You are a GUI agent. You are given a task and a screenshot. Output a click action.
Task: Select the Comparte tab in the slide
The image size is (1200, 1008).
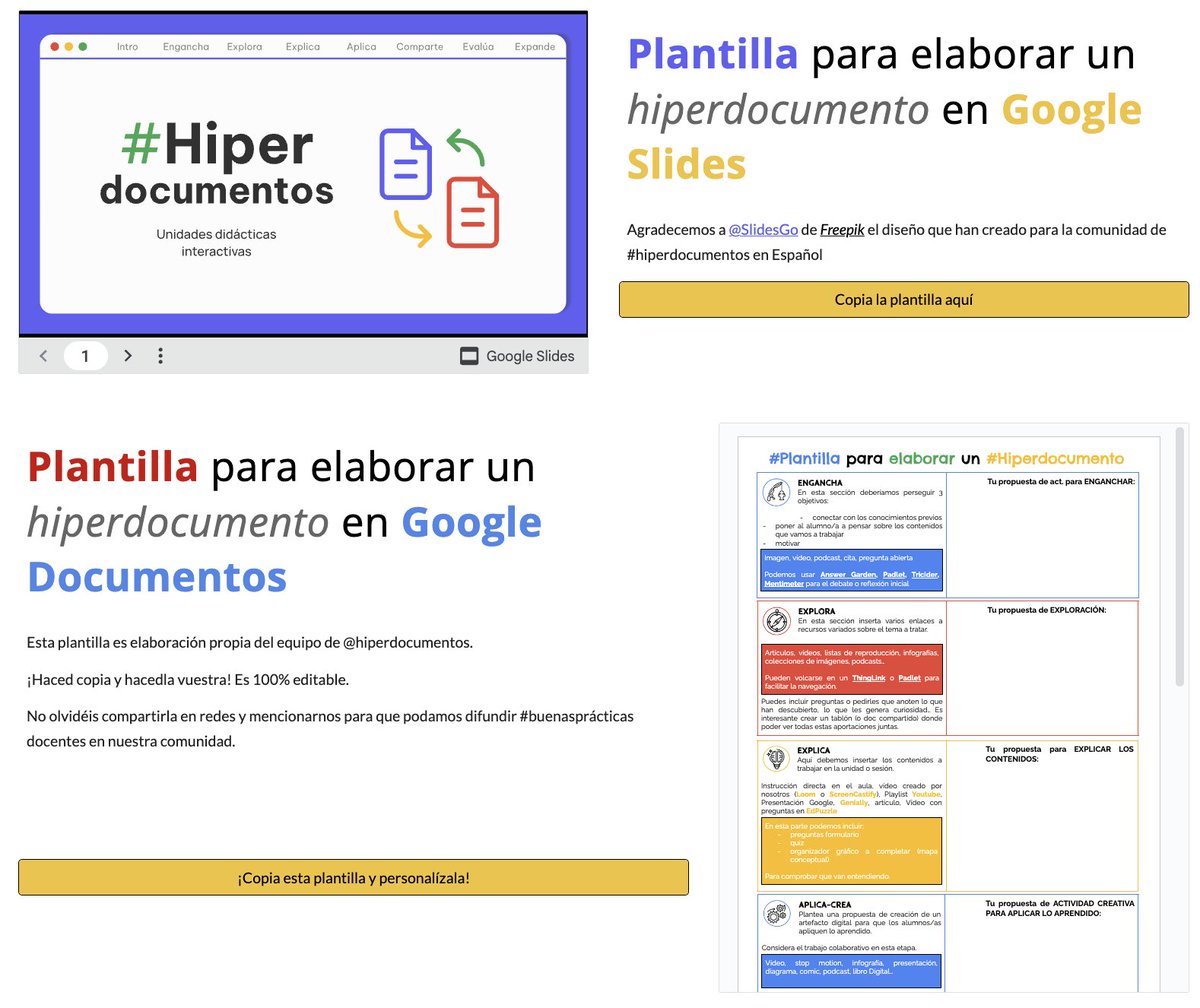point(420,47)
